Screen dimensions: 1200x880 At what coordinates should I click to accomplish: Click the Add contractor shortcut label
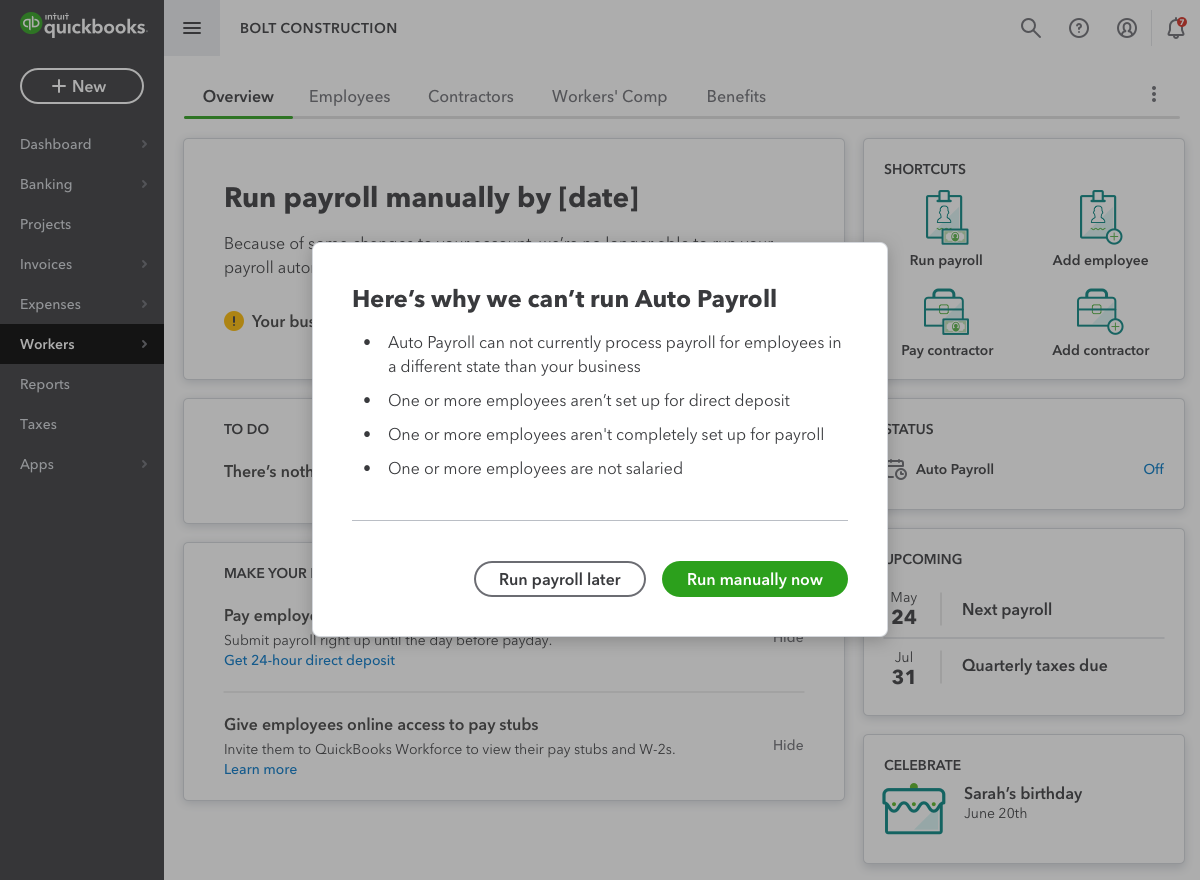tap(1101, 350)
